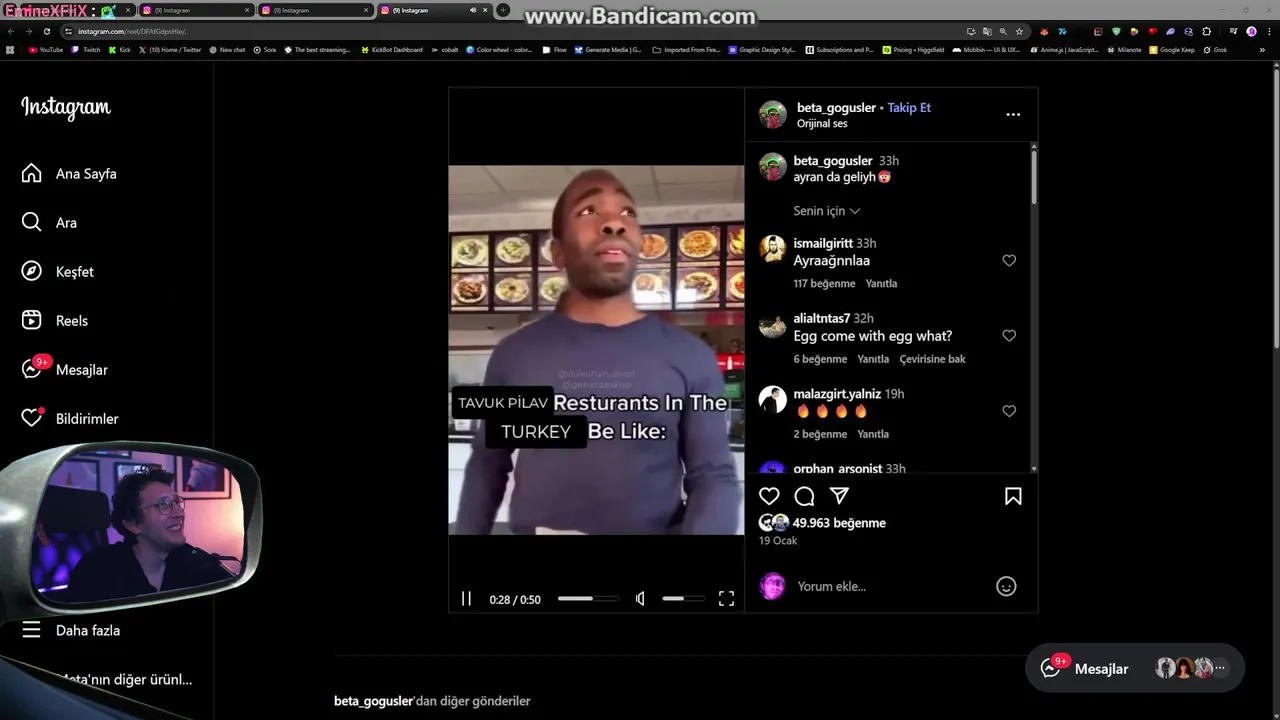Adjust the video volume slider
Viewport: 1280px width, 720px height.
(683, 599)
